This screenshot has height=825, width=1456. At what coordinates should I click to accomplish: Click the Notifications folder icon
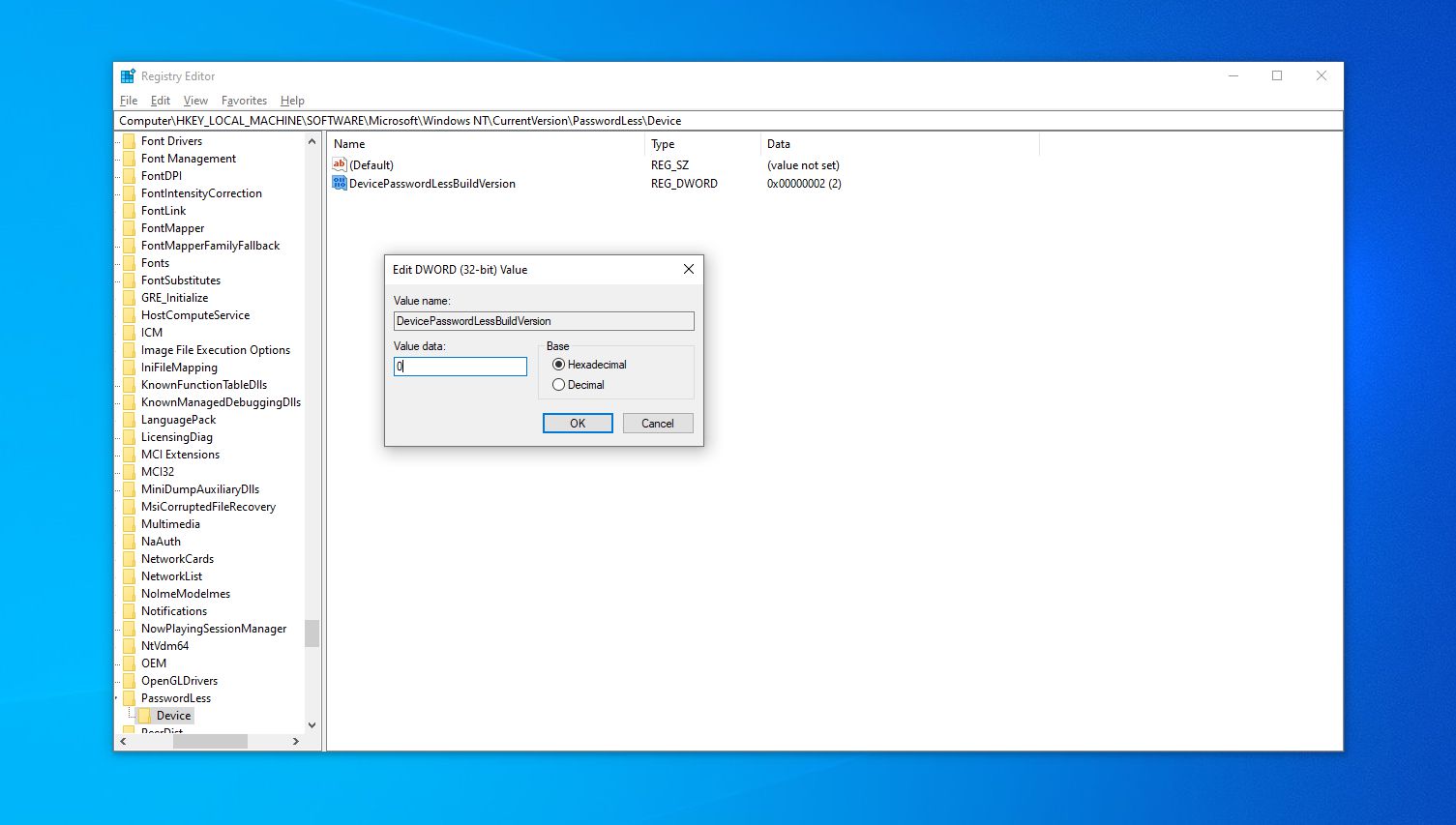[x=129, y=611]
